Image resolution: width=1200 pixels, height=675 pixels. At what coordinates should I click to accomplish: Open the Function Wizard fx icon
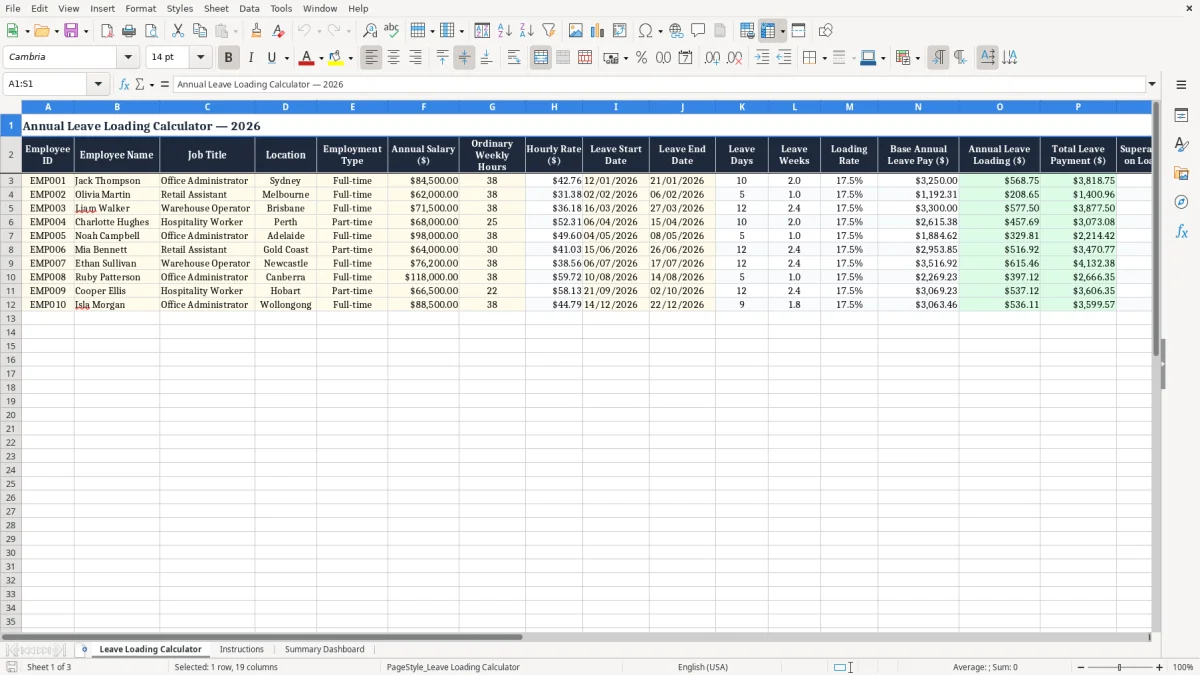[124, 84]
